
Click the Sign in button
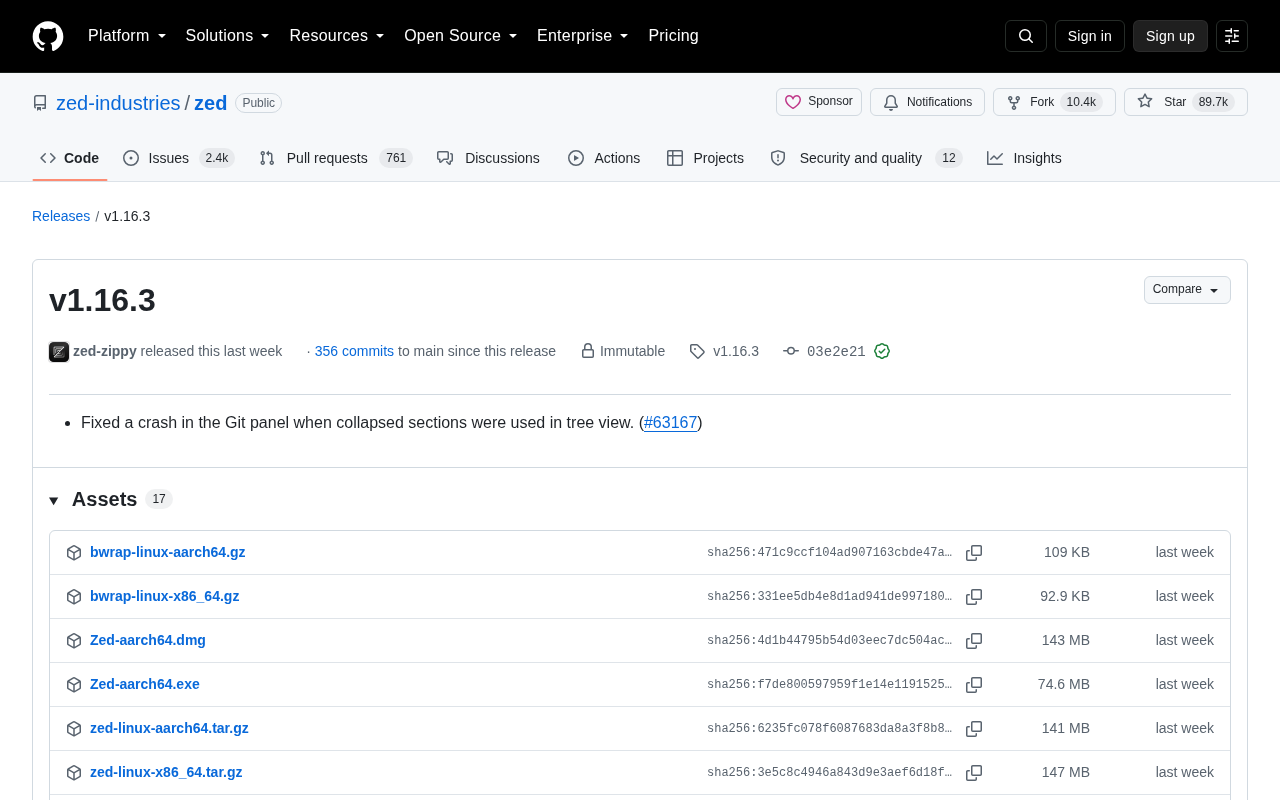point(1090,36)
